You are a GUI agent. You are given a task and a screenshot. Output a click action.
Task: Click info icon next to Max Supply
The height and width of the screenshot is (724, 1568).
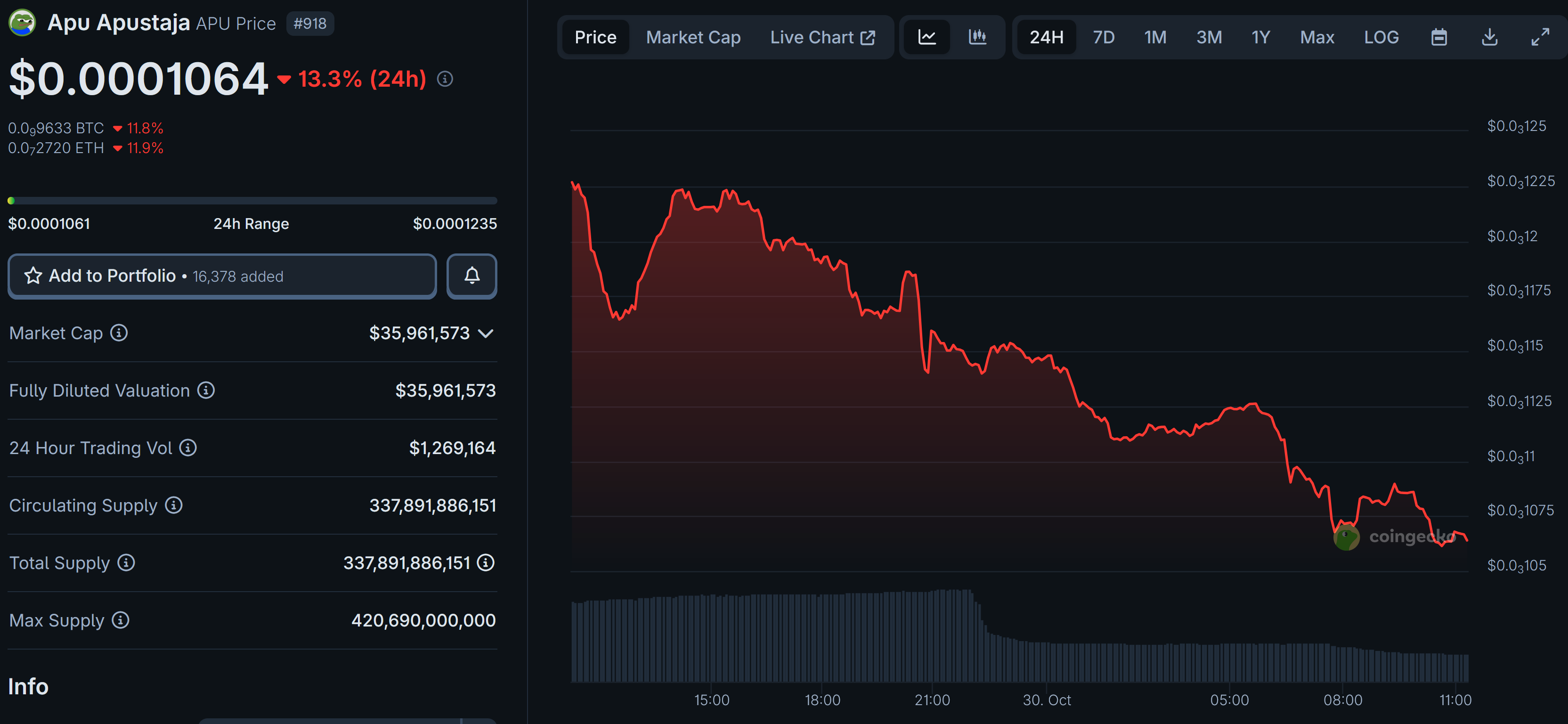(x=121, y=620)
